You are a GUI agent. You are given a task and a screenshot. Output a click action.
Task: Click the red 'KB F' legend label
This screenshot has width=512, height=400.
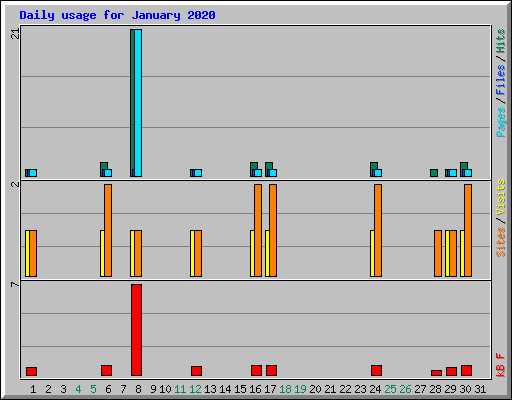(500, 365)
